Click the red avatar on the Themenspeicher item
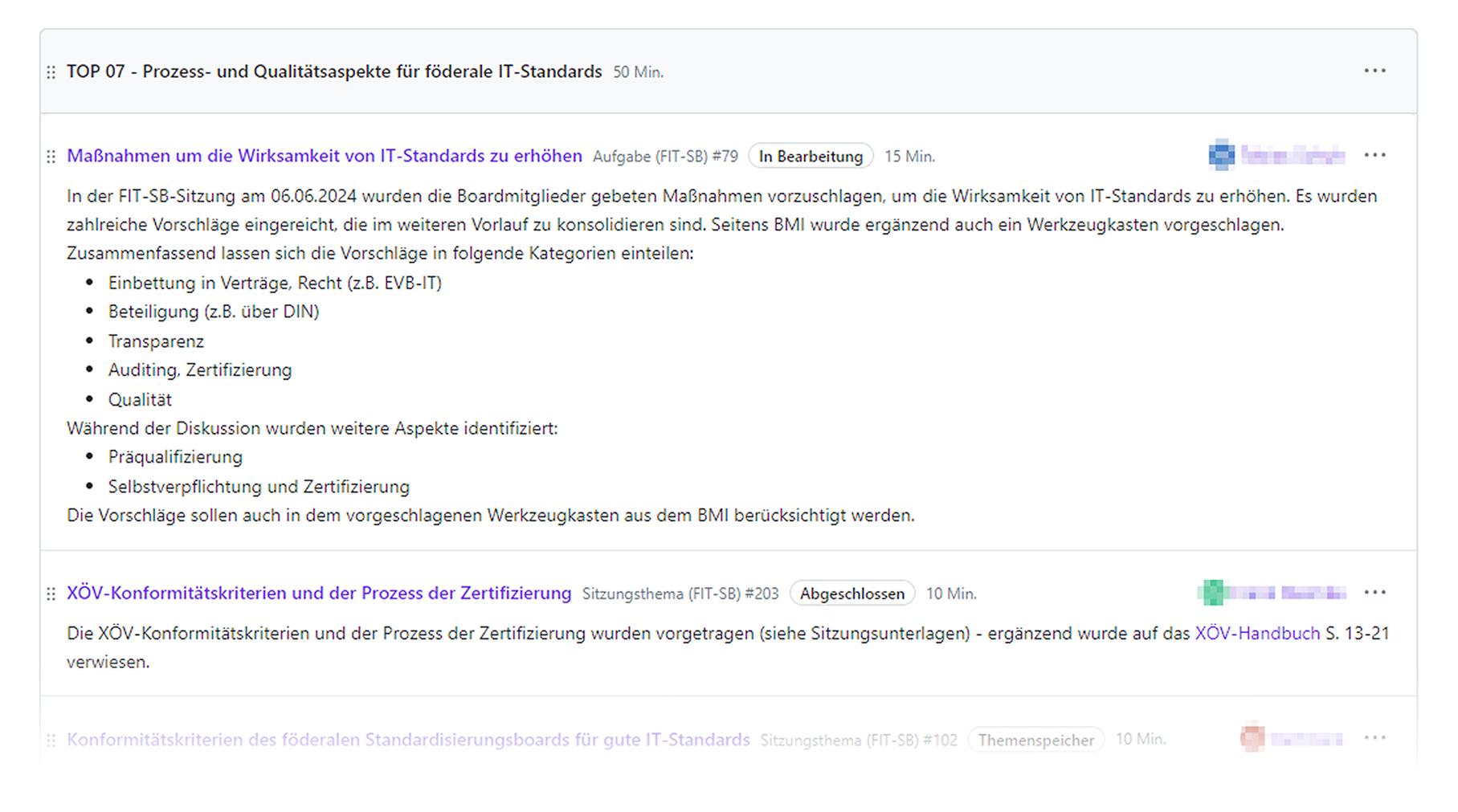 (1252, 738)
